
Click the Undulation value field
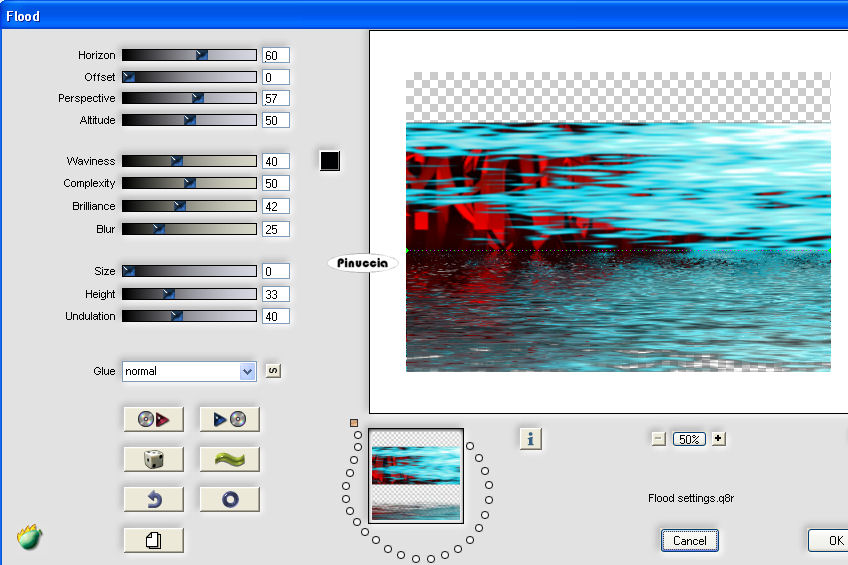pyautogui.click(x=276, y=316)
